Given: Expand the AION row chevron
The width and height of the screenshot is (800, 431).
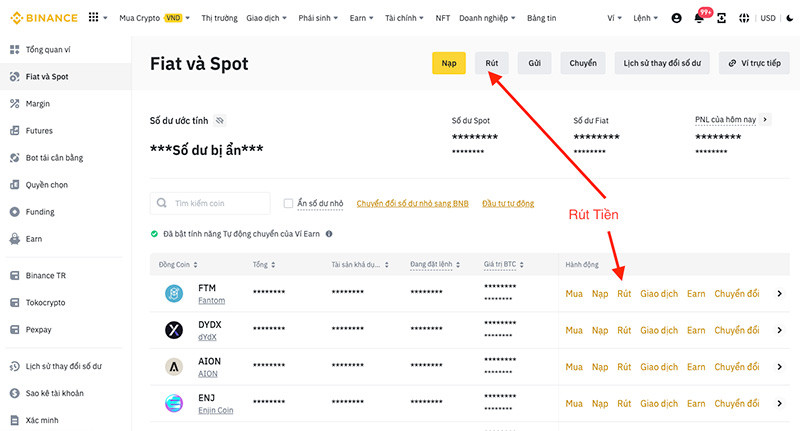Looking at the screenshot, I should tap(780, 367).
